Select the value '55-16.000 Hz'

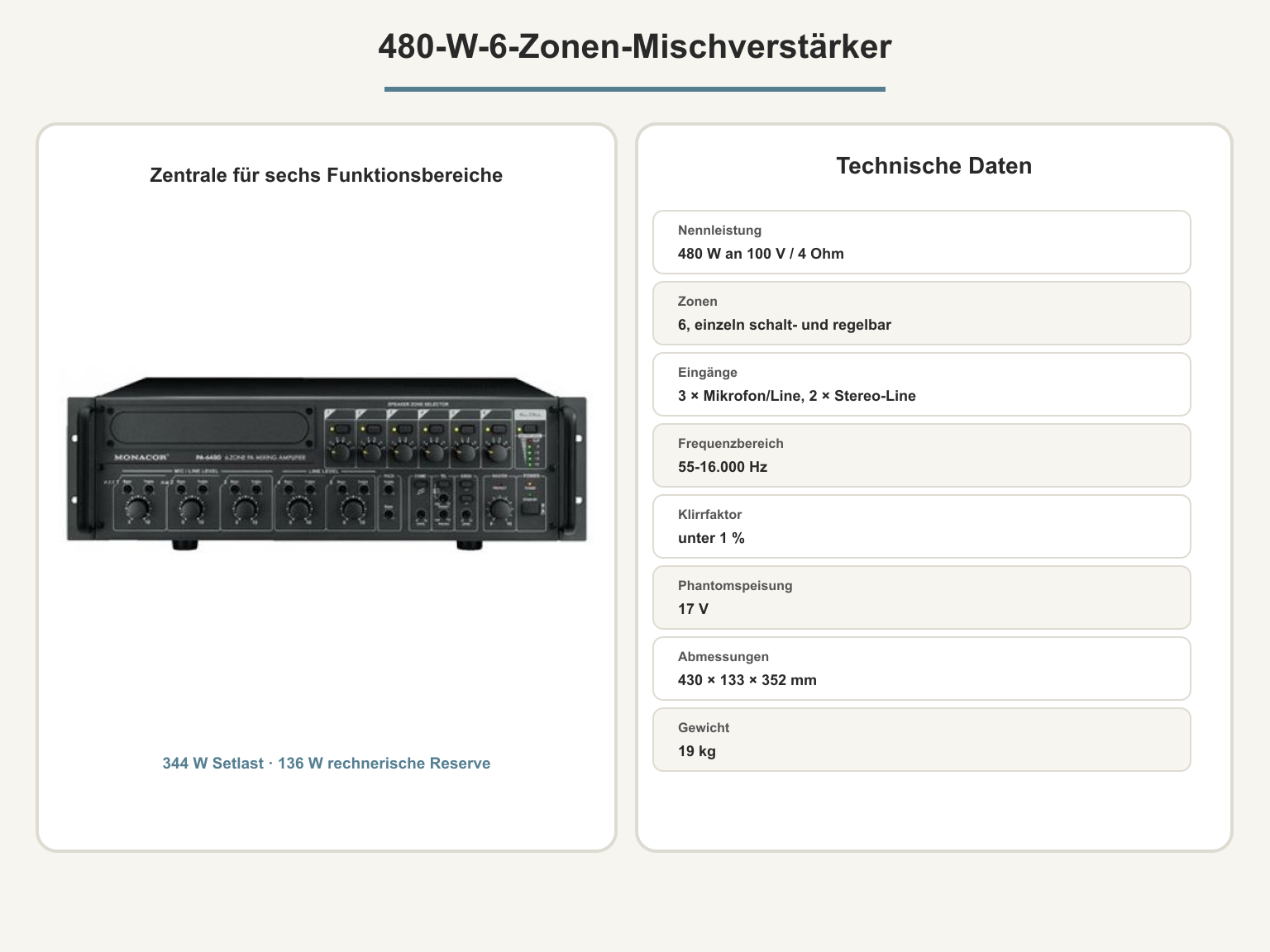coord(723,467)
